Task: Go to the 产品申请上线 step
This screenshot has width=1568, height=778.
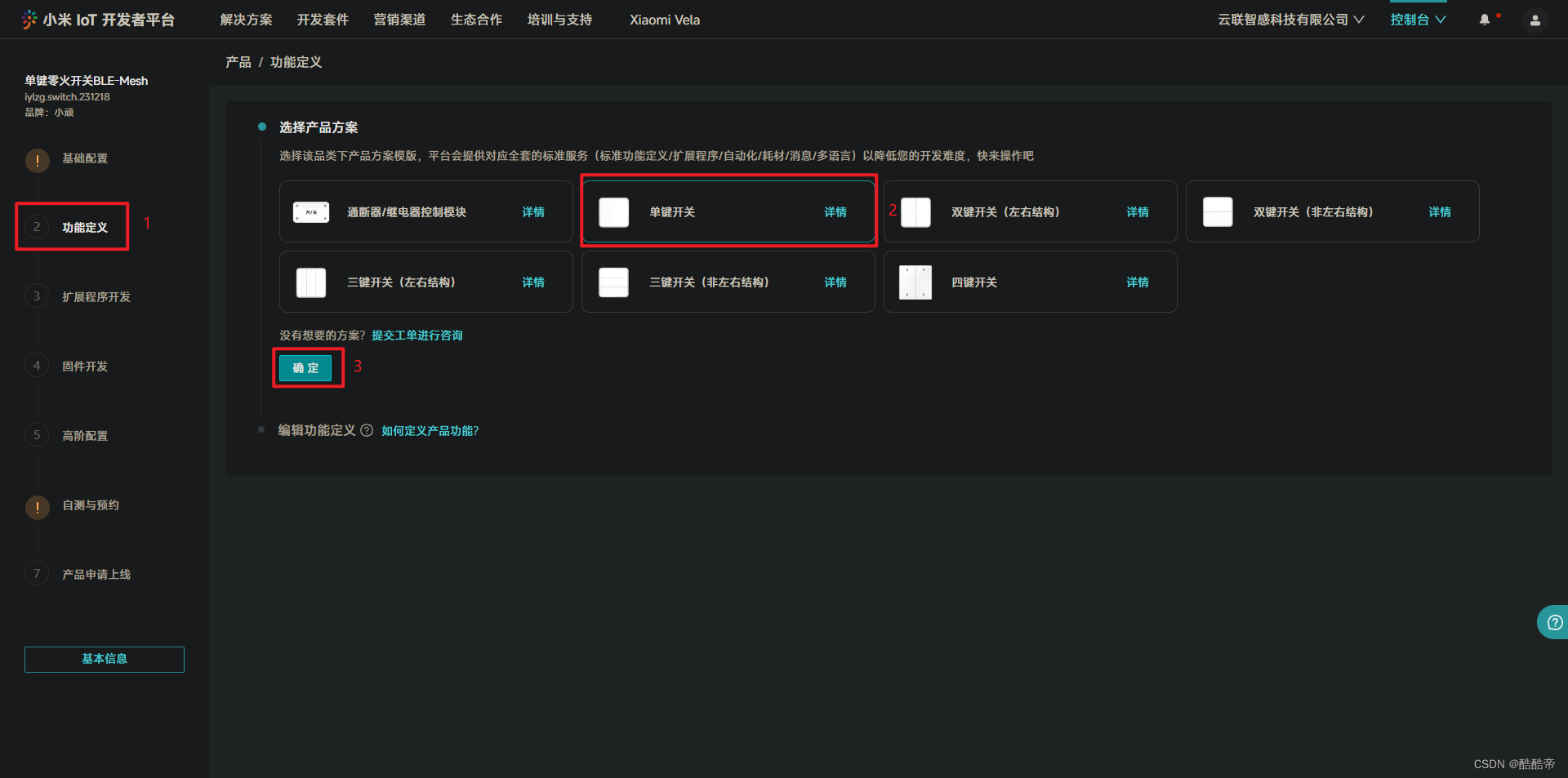Action: (x=96, y=575)
